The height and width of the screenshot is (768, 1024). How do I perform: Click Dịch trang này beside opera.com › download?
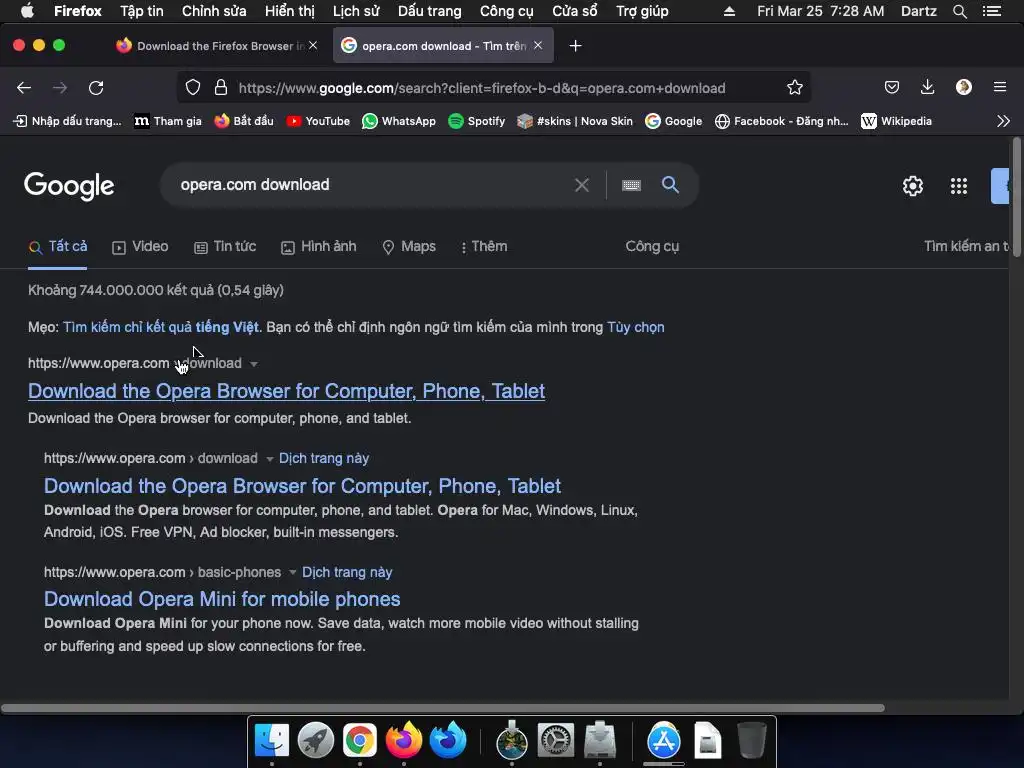[324, 458]
